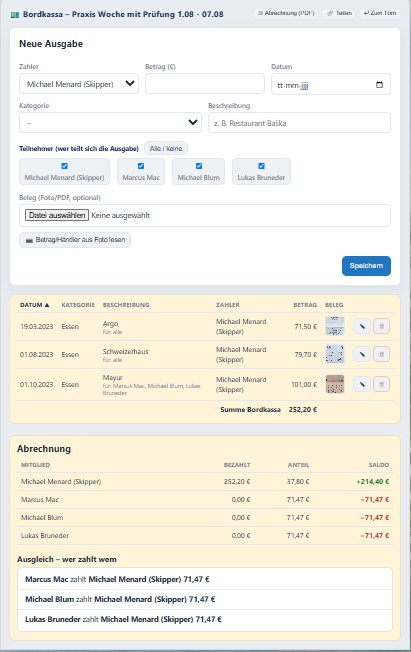Viewport: 411px width, 652px height.
Task: Delete the Schweizerhaus expense via trash icon
Action: (x=381, y=354)
